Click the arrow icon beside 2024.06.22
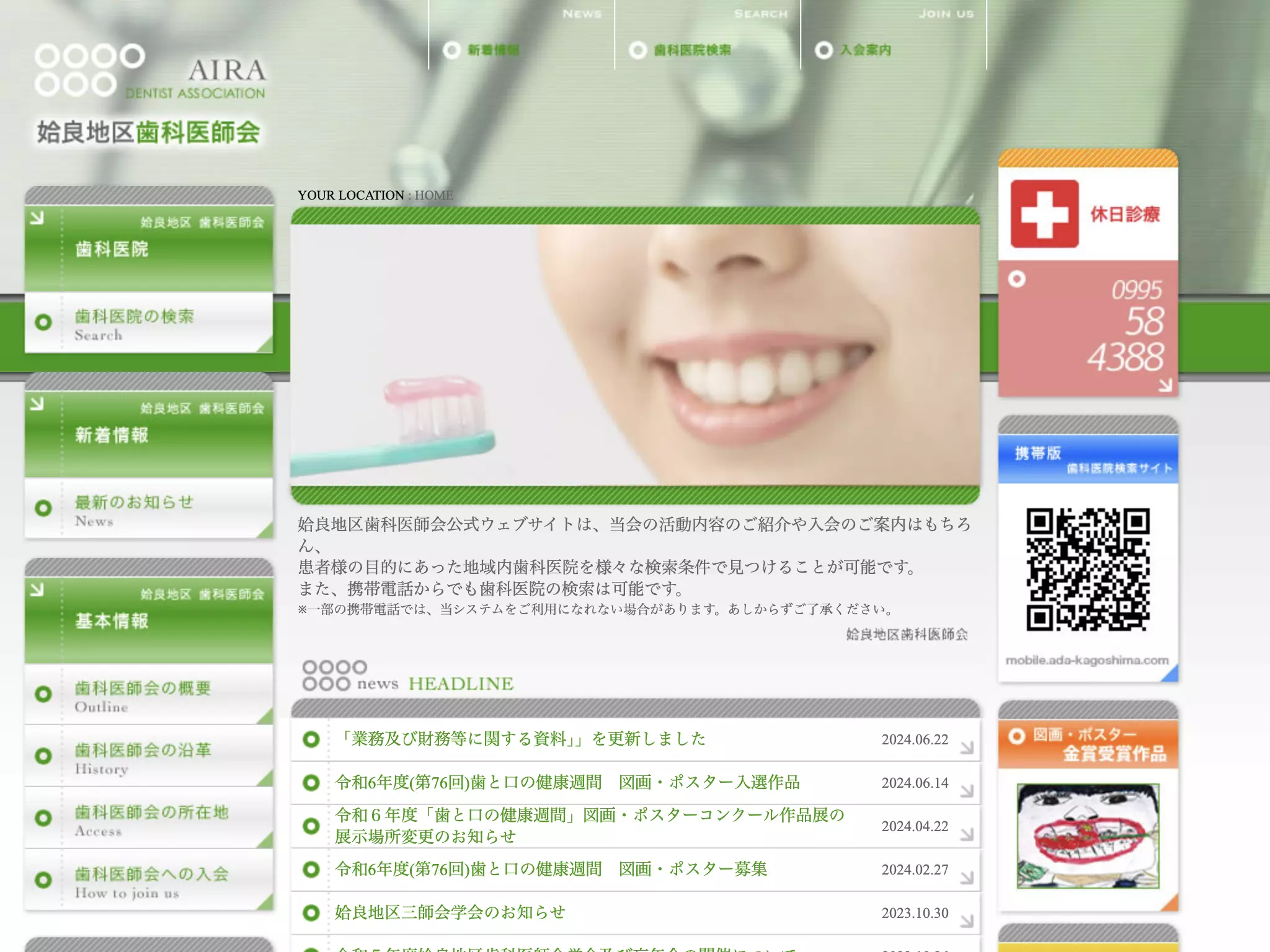 click(967, 747)
